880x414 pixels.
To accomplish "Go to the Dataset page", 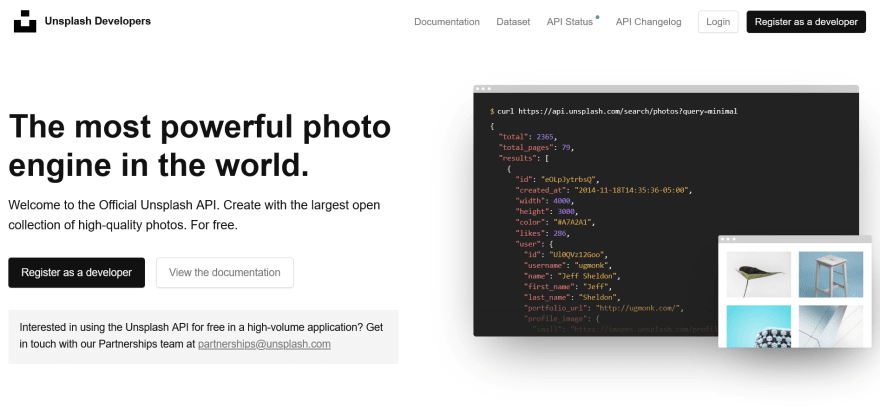I will [x=513, y=22].
